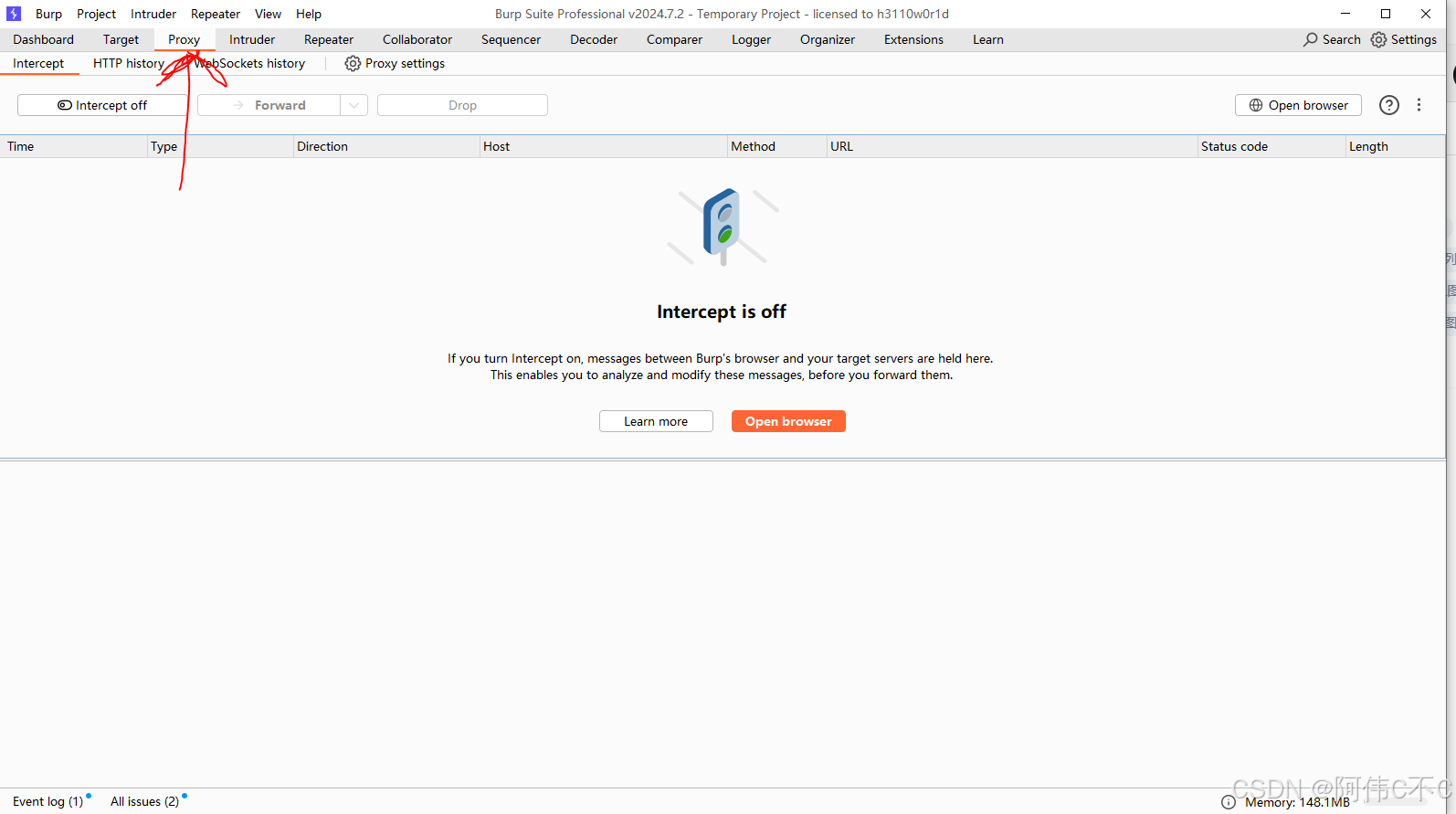
Task: Maximize the Burp Suite window
Action: [1386, 14]
